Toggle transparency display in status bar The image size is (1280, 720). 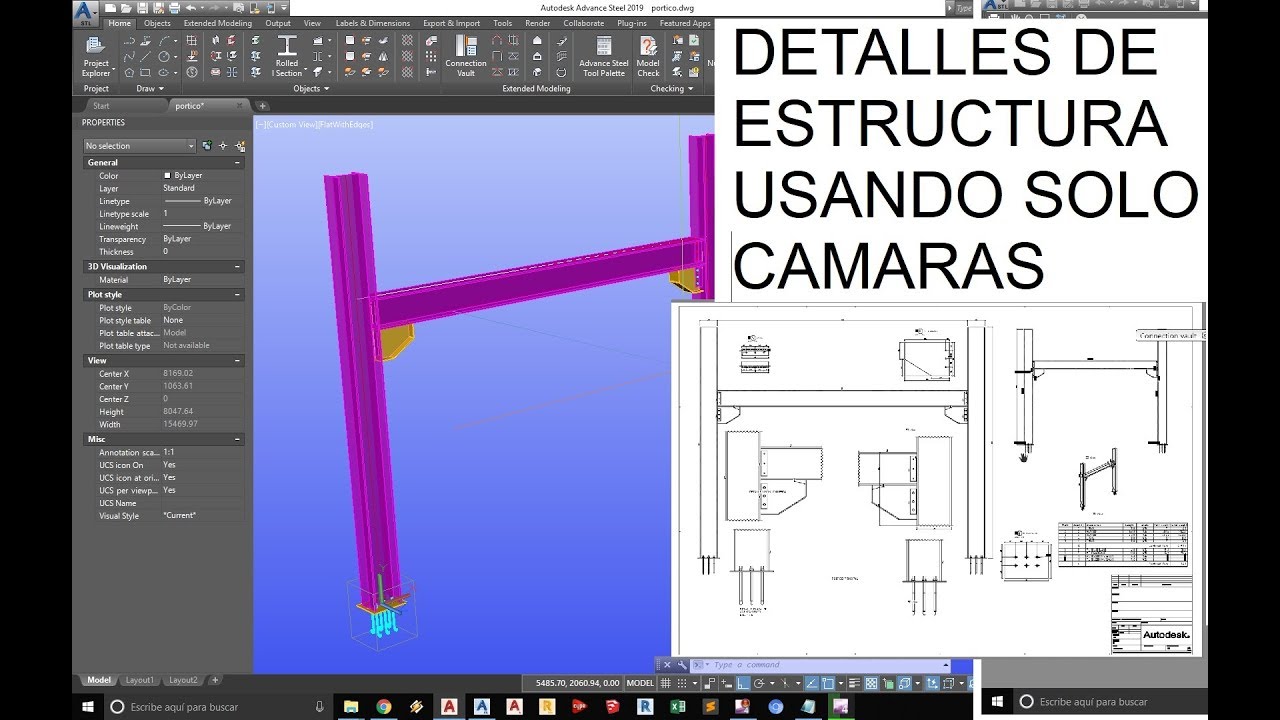tap(871, 683)
